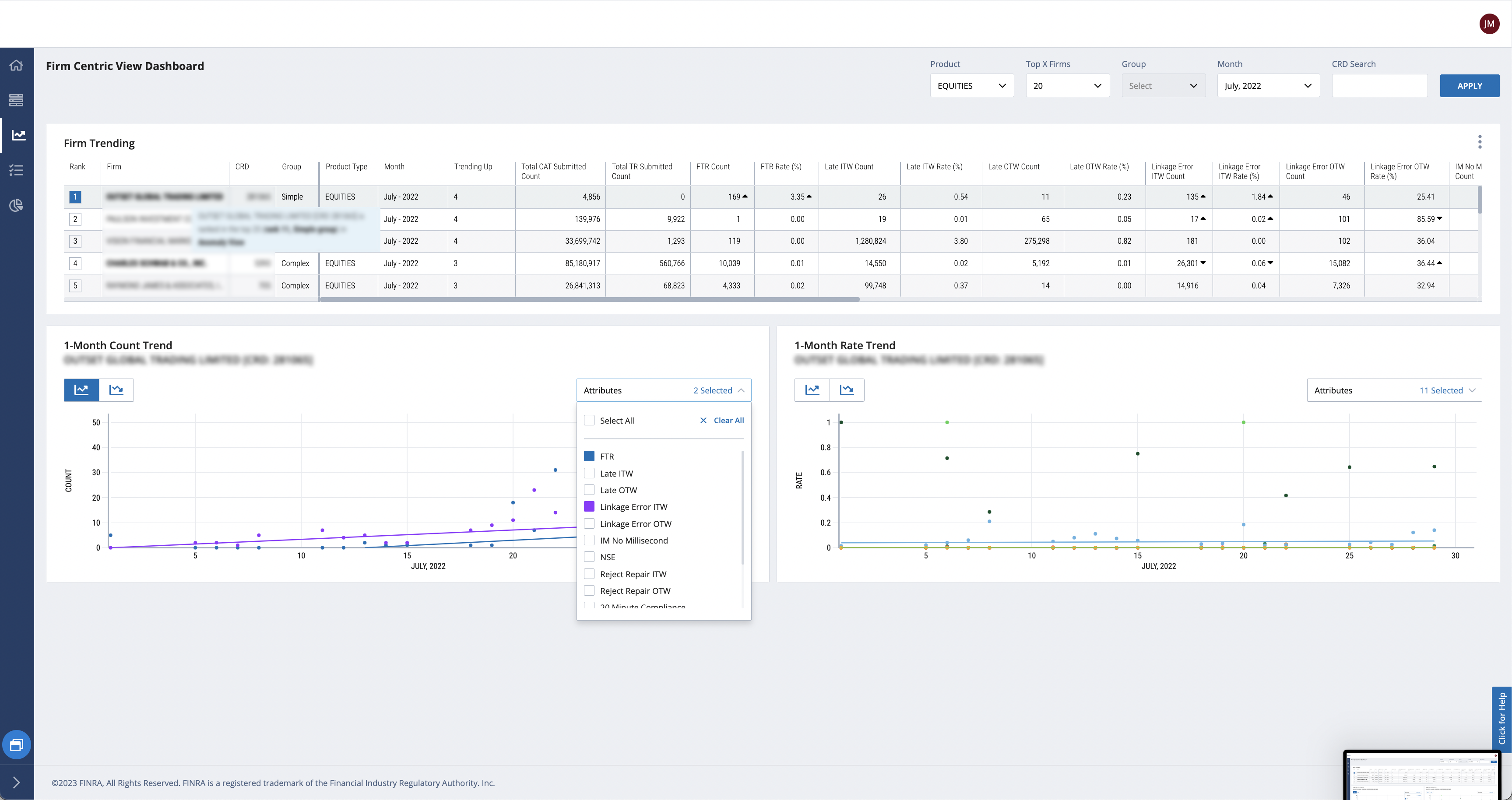Click the APPLY button
The height and width of the screenshot is (800, 1512).
[x=1470, y=86]
